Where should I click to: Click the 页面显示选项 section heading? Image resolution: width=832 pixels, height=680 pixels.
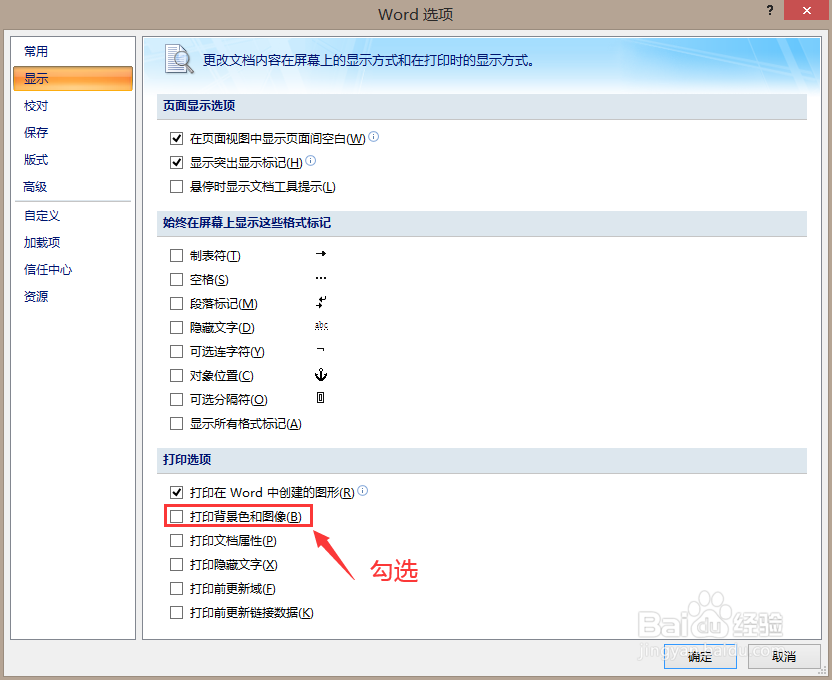point(199,106)
